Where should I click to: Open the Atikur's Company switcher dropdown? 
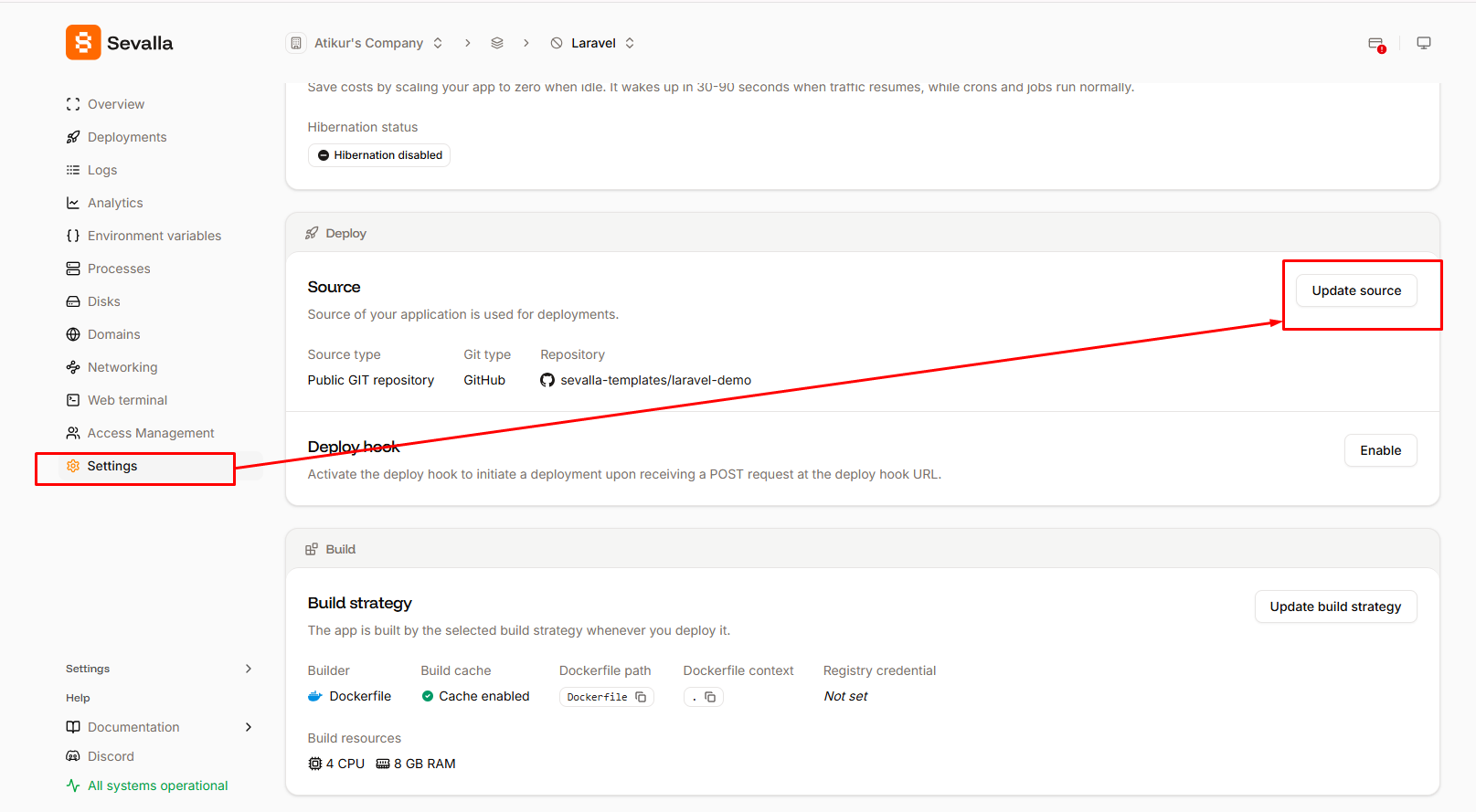point(438,43)
